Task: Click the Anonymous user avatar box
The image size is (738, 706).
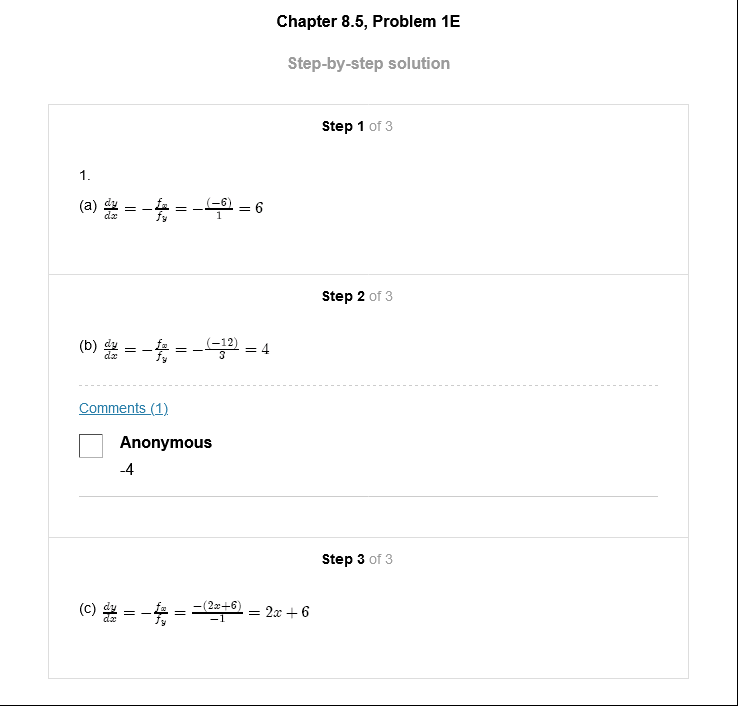Action: coord(91,446)
